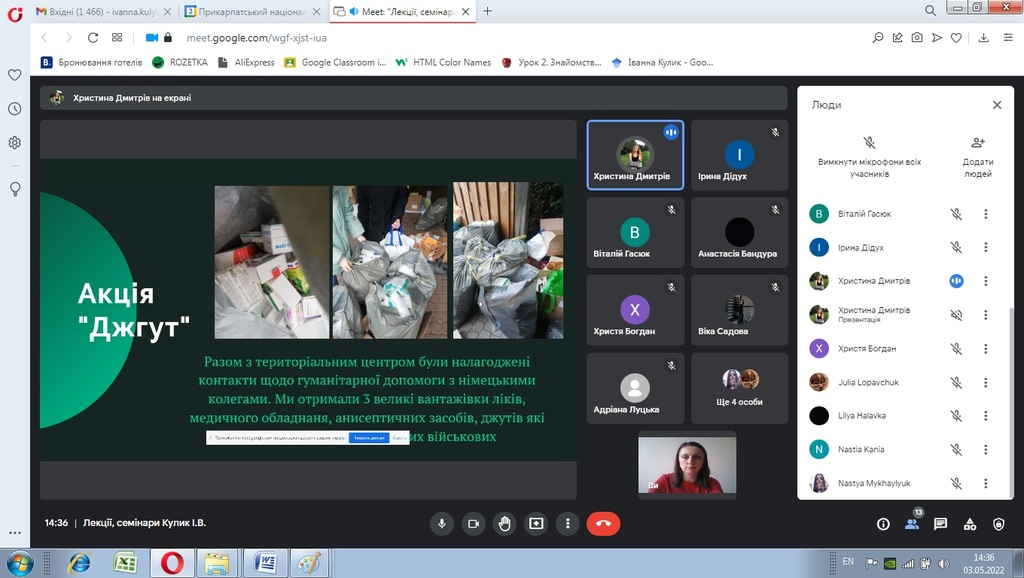The width and height of the screenshot is (1024, 578).
Task: Open the Activities panel icon
Action: [969, 523]
